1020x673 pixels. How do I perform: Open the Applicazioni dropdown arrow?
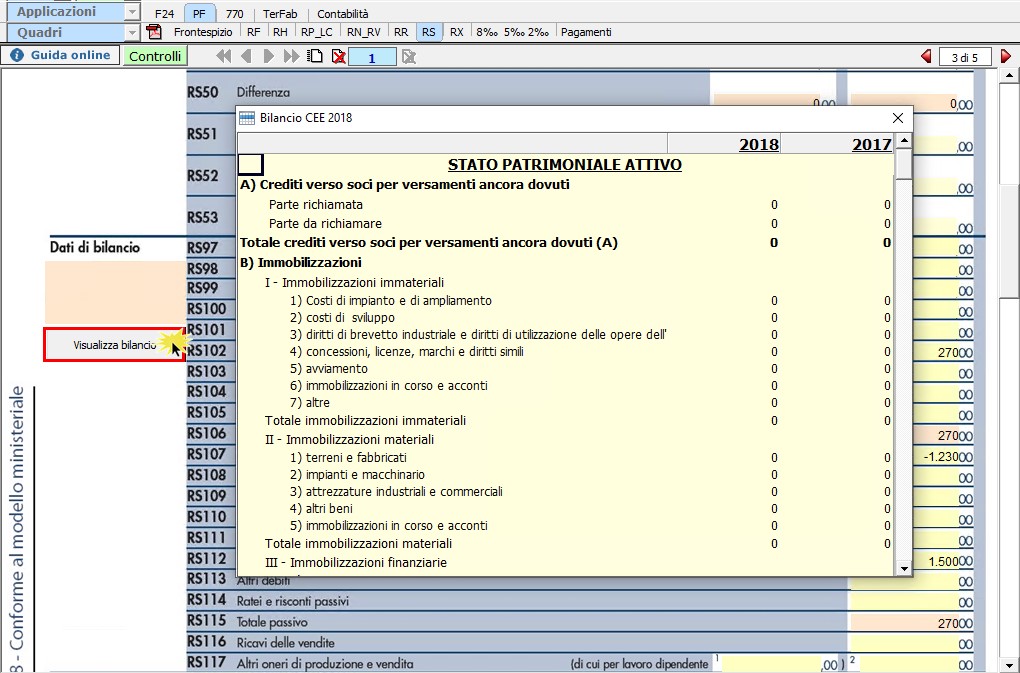coord(132,12)
